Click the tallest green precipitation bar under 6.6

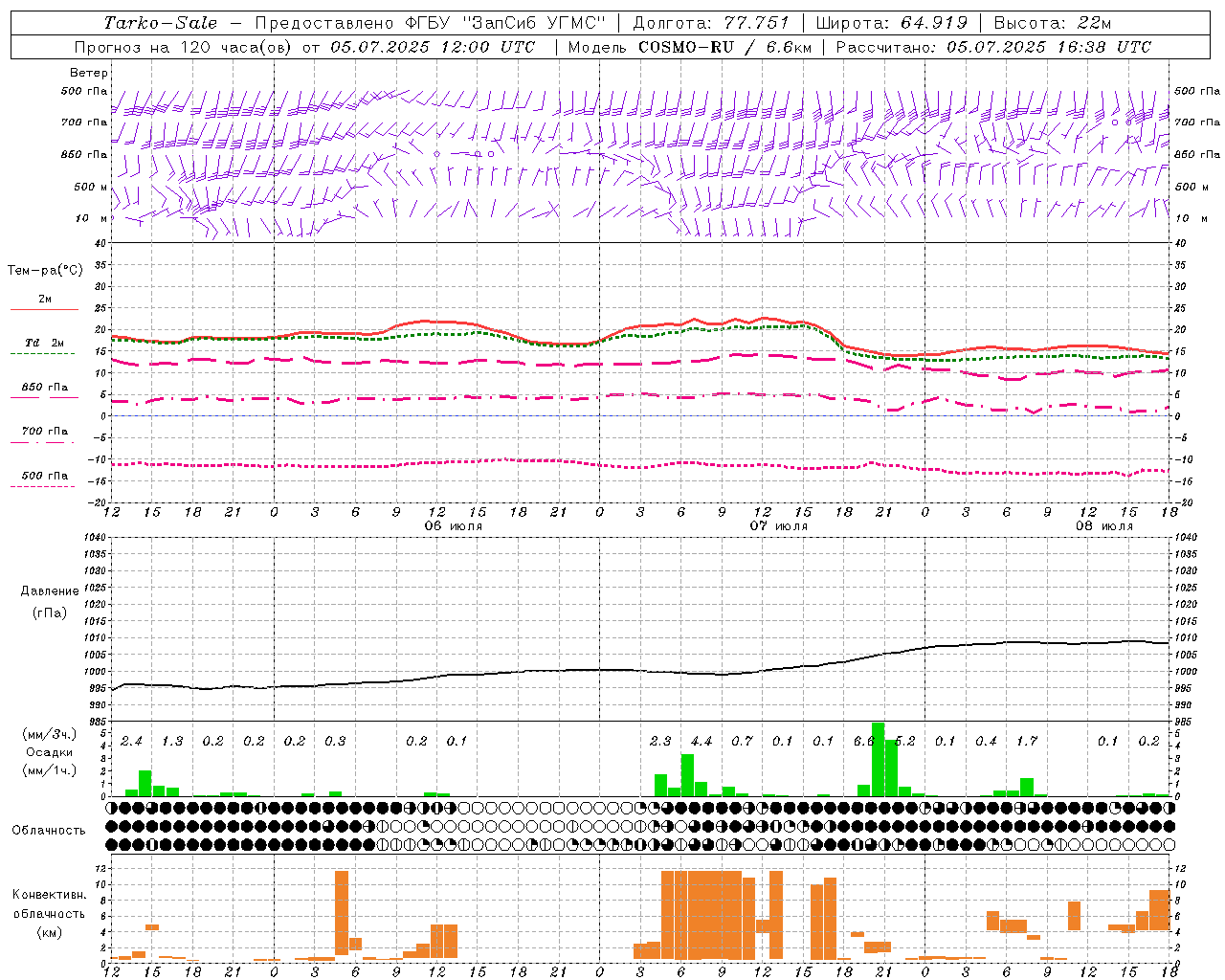(878, 759)
